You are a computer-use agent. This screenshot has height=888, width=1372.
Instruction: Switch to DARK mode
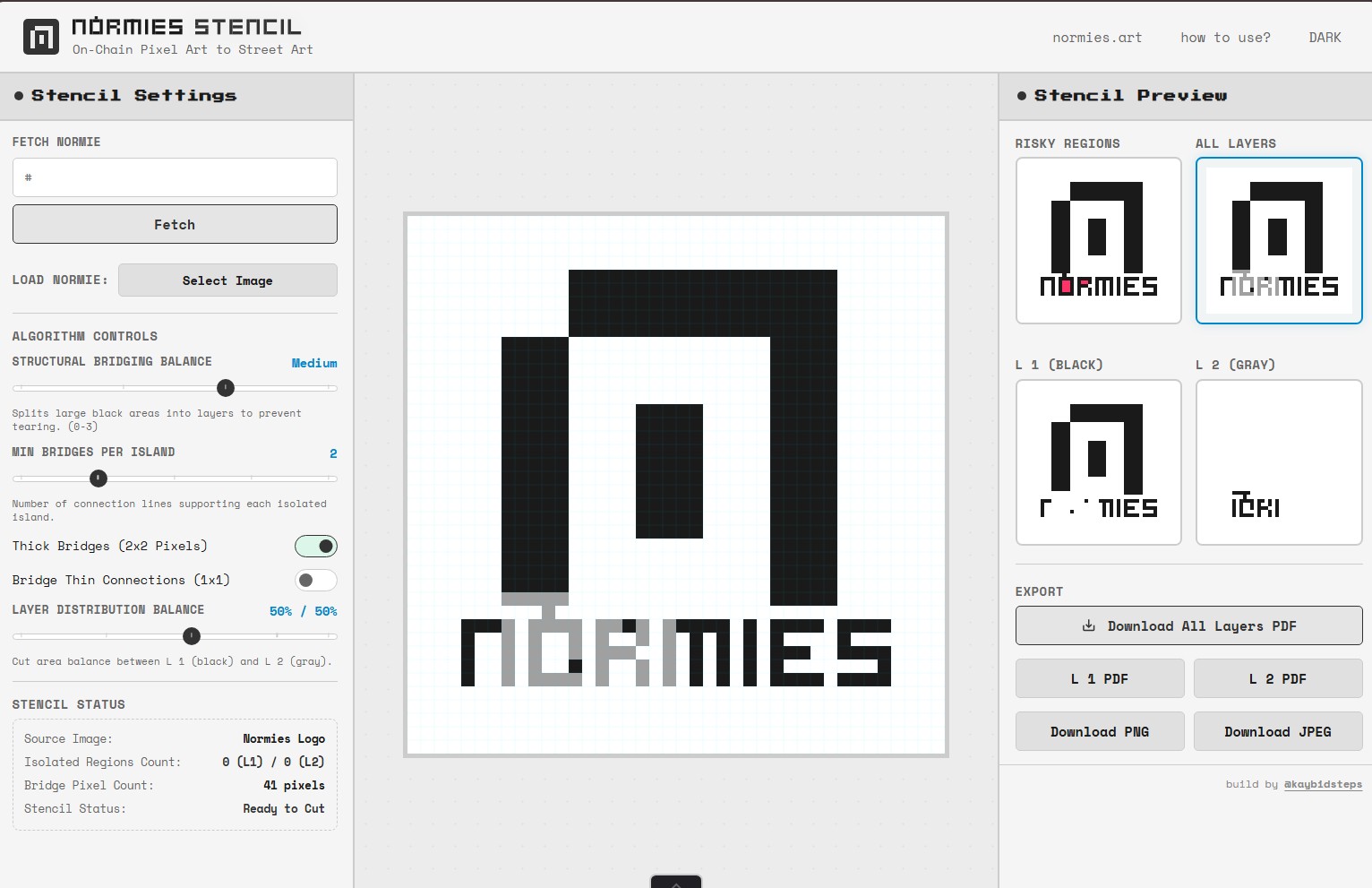1325,38
